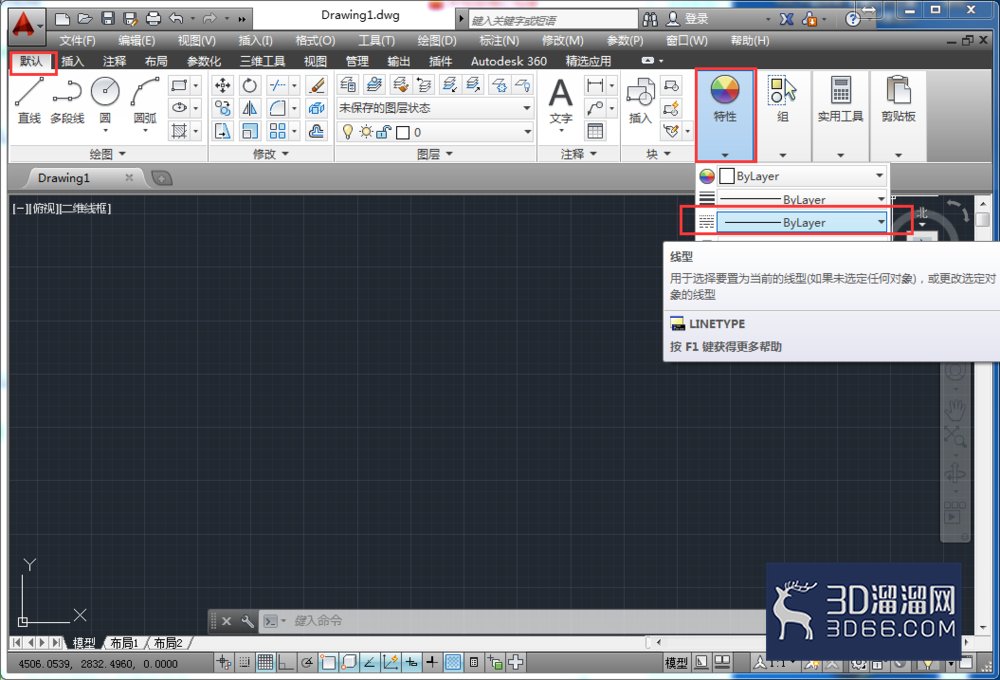The width and height of the screenshot is (1000, 680).
Task: Toggle Object Snap in status bar
Action: pos(328,663)
